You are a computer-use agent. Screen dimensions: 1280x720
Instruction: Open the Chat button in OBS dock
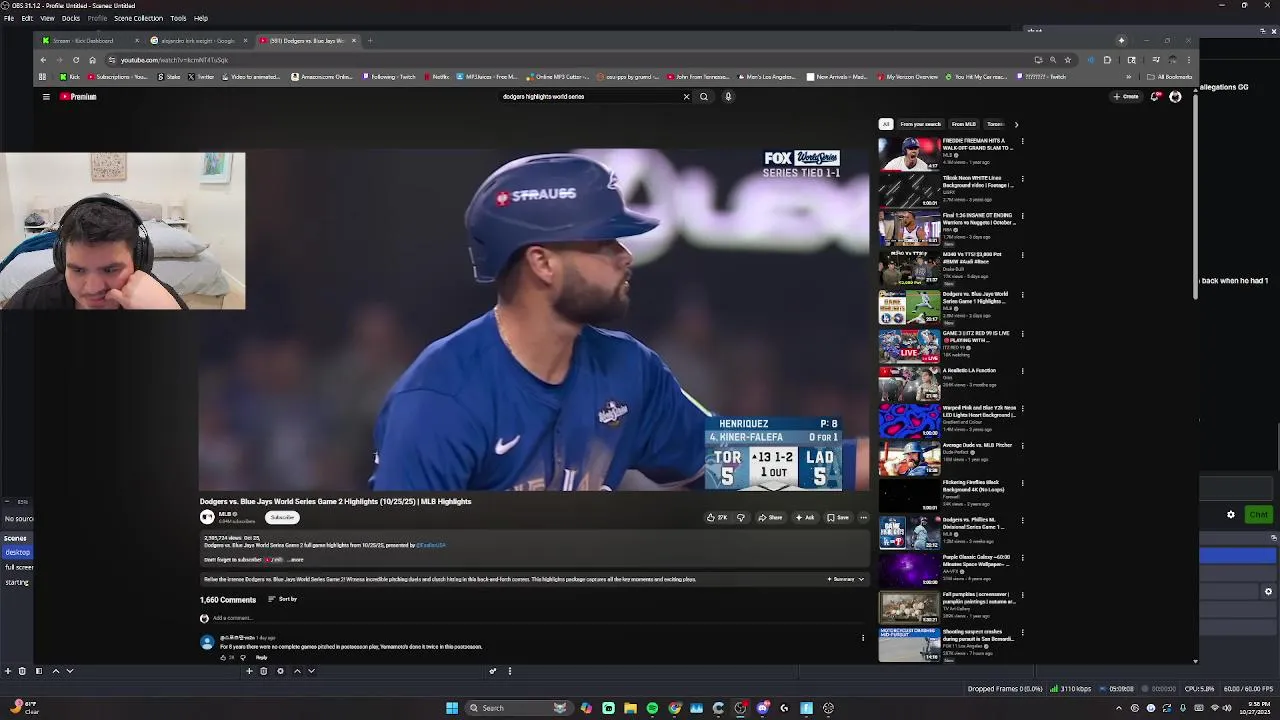[1258, 514]
